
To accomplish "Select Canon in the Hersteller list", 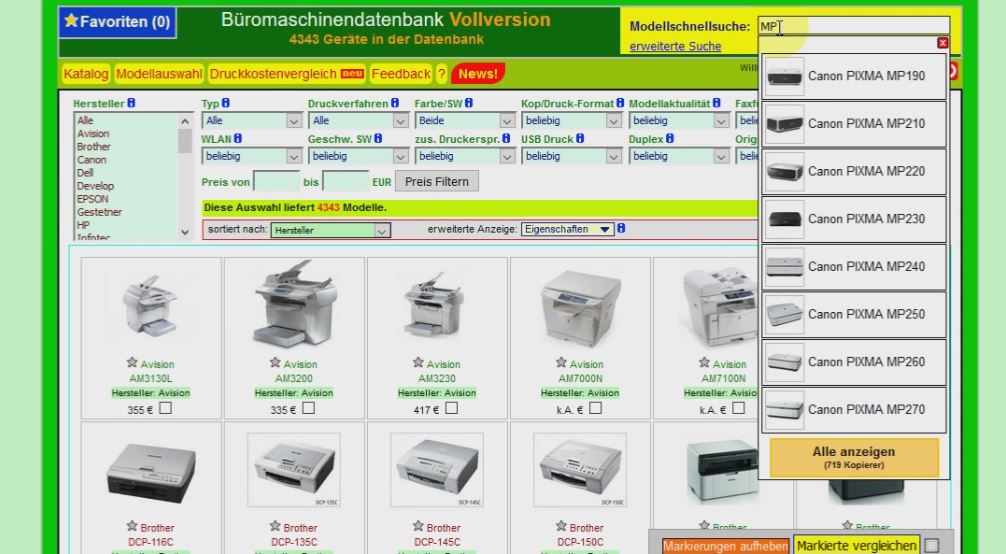I will point(92,160).
